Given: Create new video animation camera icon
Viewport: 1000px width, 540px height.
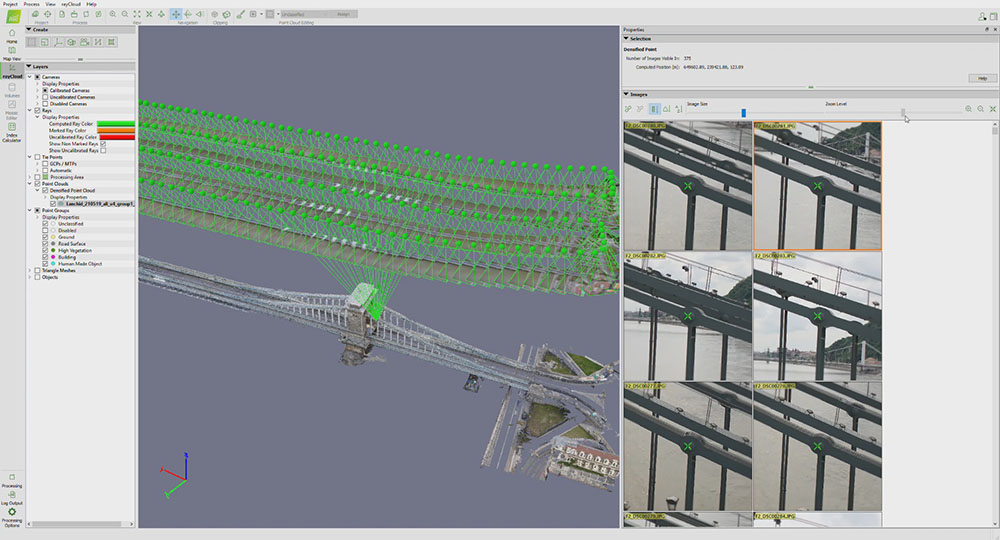Looking at the screenshot, I should pyautogui.click(x=85, y=42).
